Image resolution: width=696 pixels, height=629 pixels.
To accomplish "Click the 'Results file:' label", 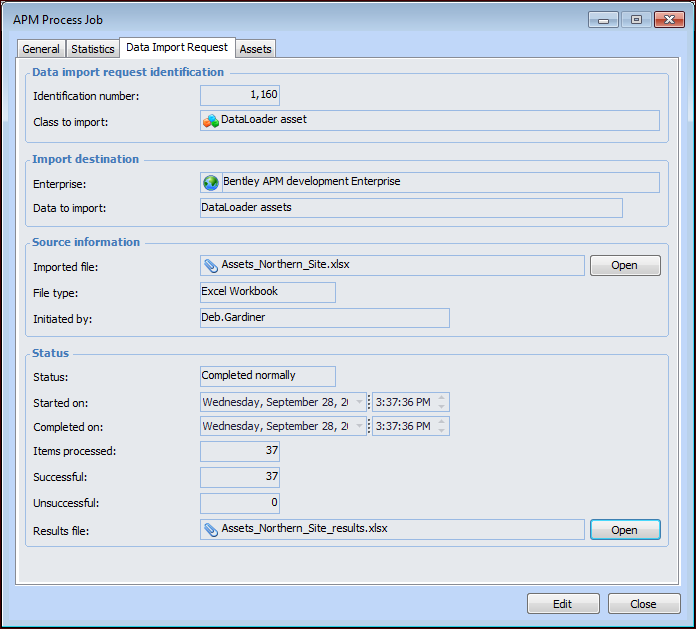I will click(61, 531).
